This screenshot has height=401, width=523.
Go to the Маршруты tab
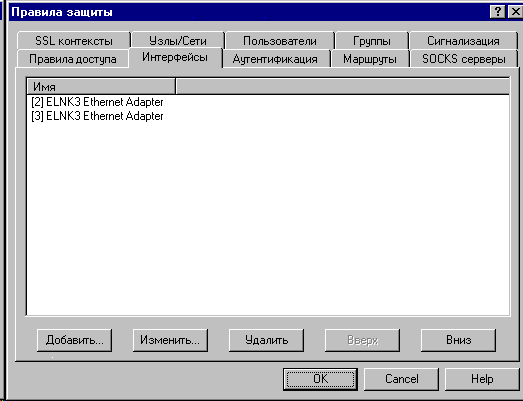370,59
